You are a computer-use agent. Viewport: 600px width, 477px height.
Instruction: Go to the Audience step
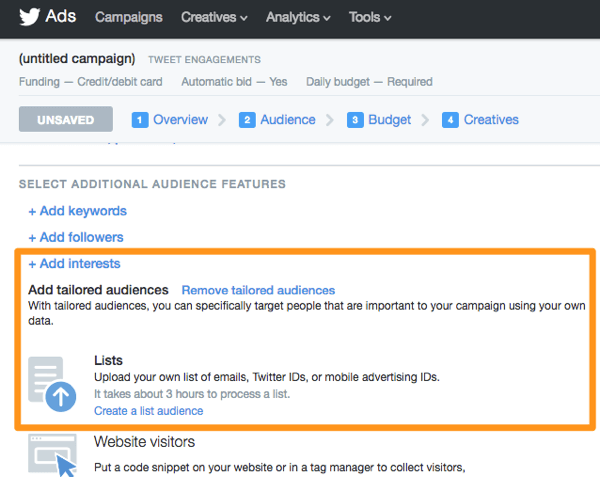coord(288,120)
